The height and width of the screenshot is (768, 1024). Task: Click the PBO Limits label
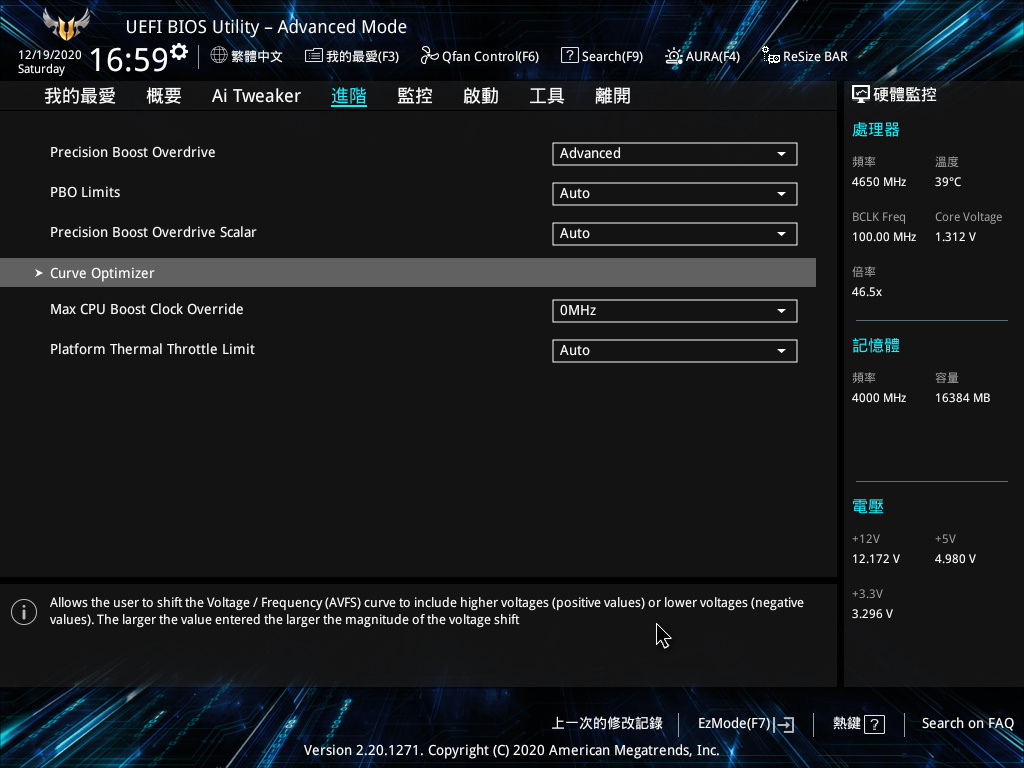[x=85, y=192]
